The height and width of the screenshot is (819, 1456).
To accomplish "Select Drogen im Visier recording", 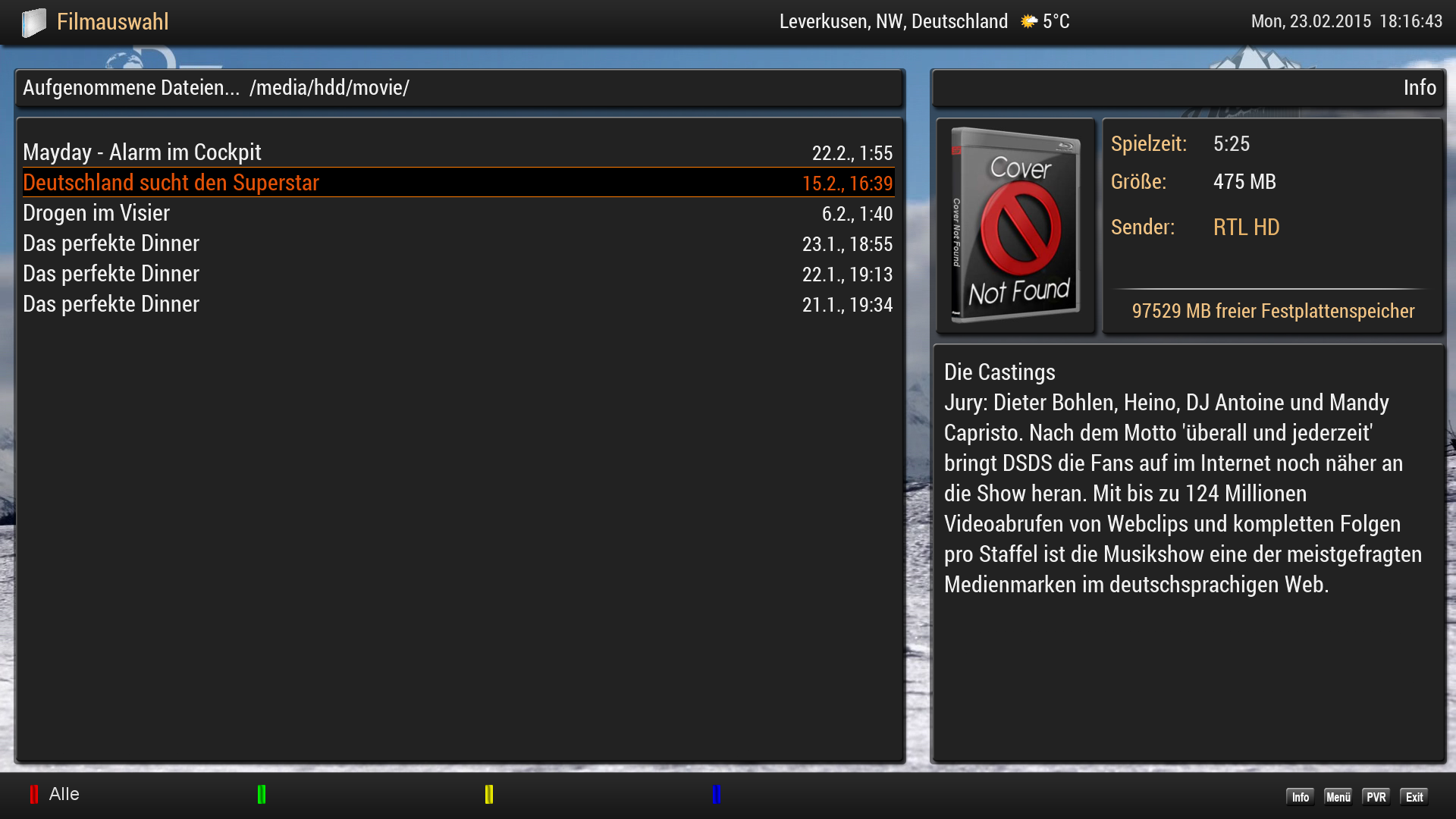I will click(x=96, y=213).
